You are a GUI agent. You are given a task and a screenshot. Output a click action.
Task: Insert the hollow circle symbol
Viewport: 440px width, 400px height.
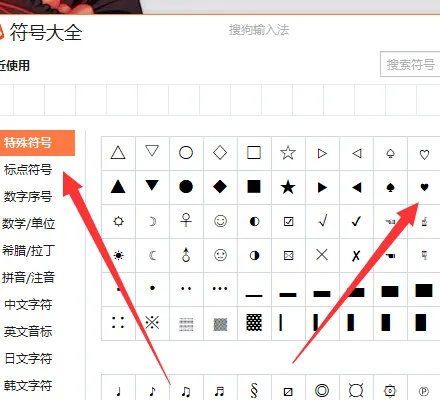[186, 153]
